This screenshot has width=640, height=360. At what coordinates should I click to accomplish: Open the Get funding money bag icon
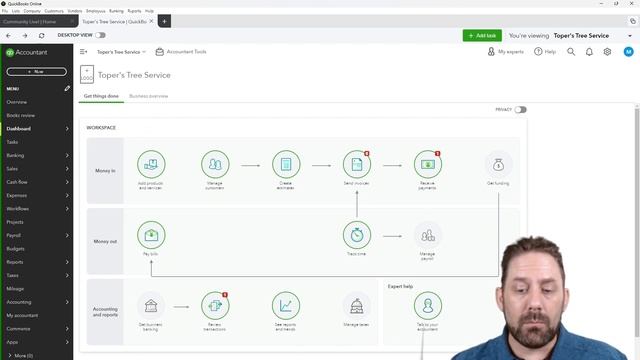(x=498, y=164)
